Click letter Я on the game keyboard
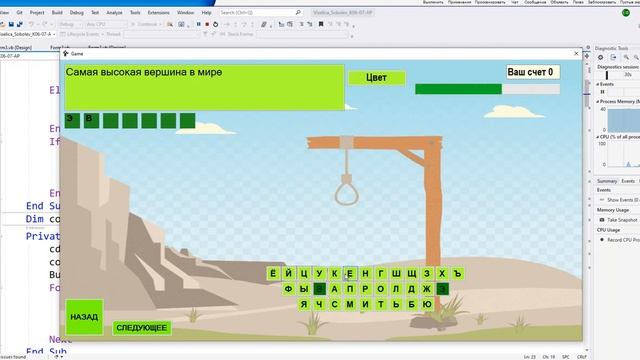This screenshot has height=360, width=640. tap(304, 304)
